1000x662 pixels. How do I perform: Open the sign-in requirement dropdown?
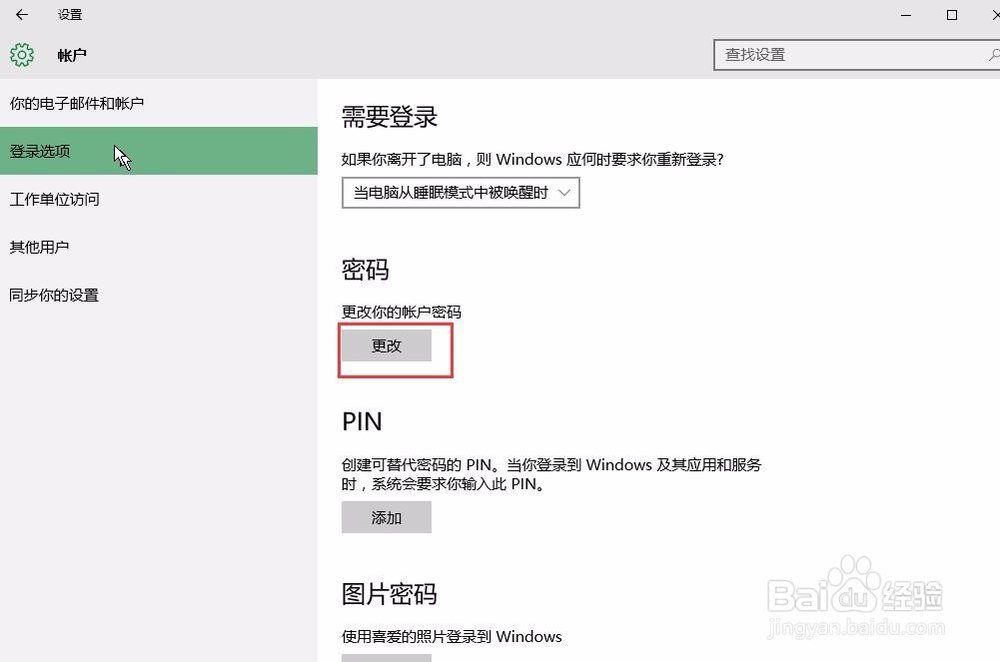click(460, 192)
